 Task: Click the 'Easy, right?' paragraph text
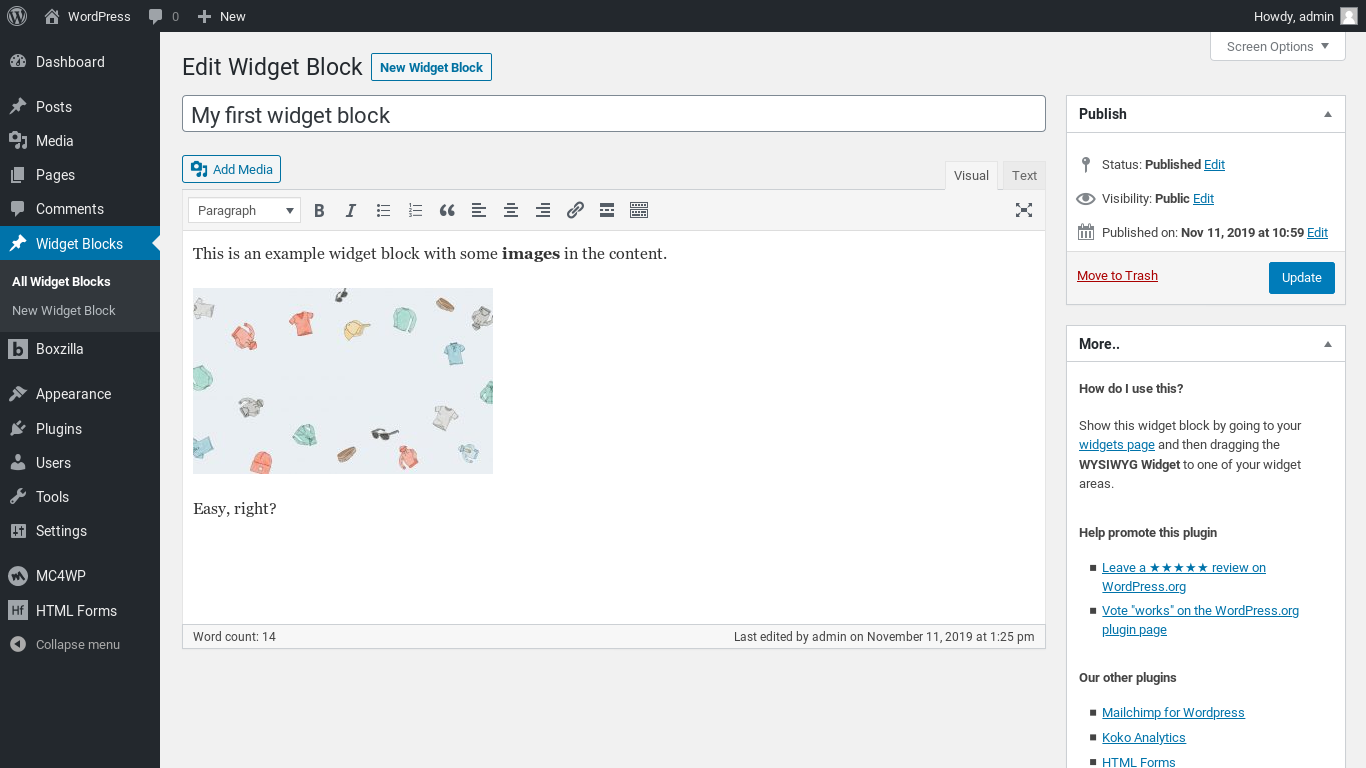click(235, 509)
